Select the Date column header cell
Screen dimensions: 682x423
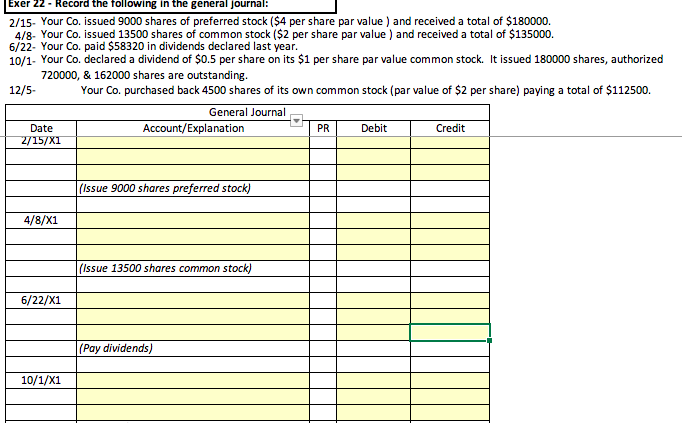[41, 128]
